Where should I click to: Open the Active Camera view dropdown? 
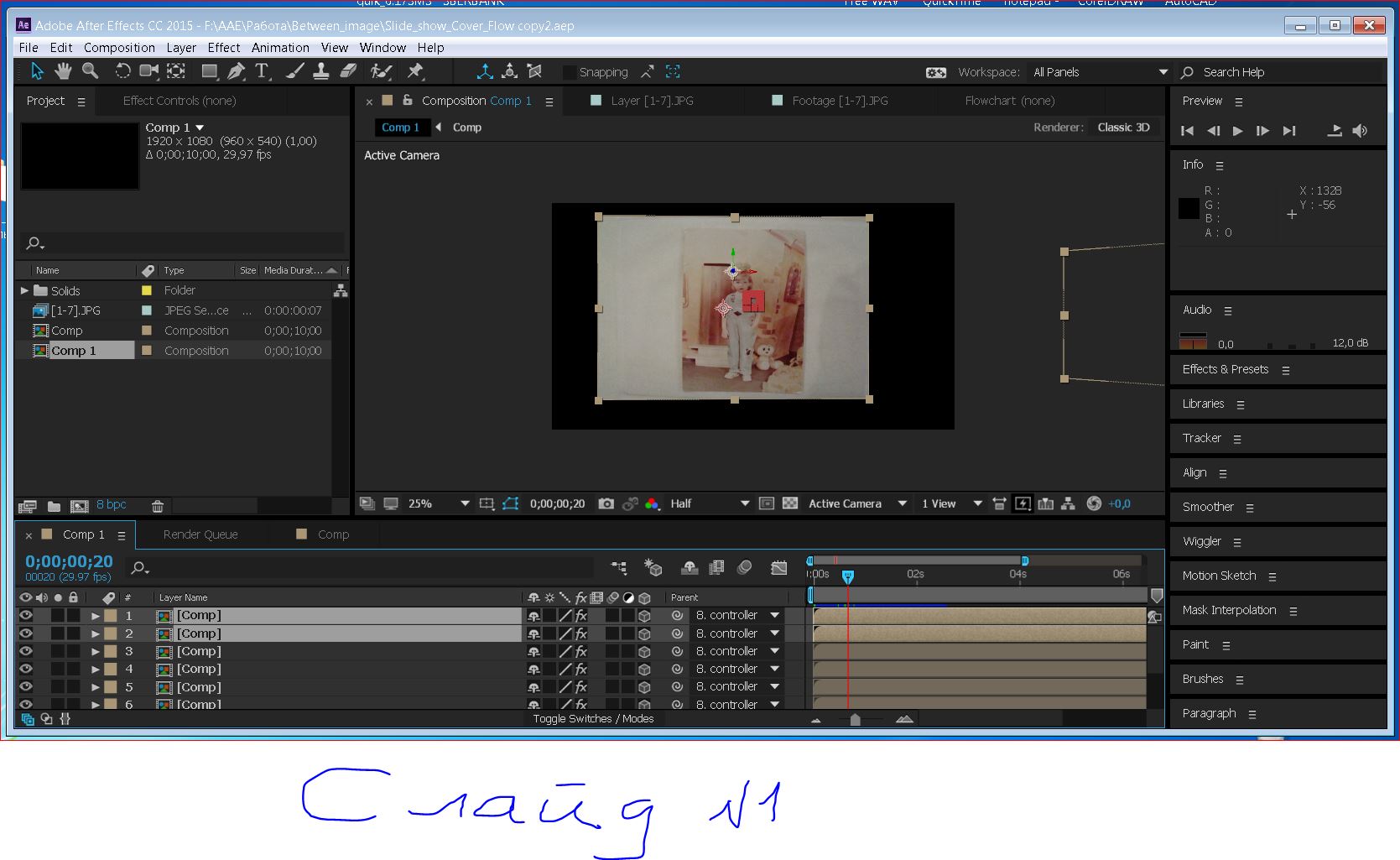(x=857, y=503)
